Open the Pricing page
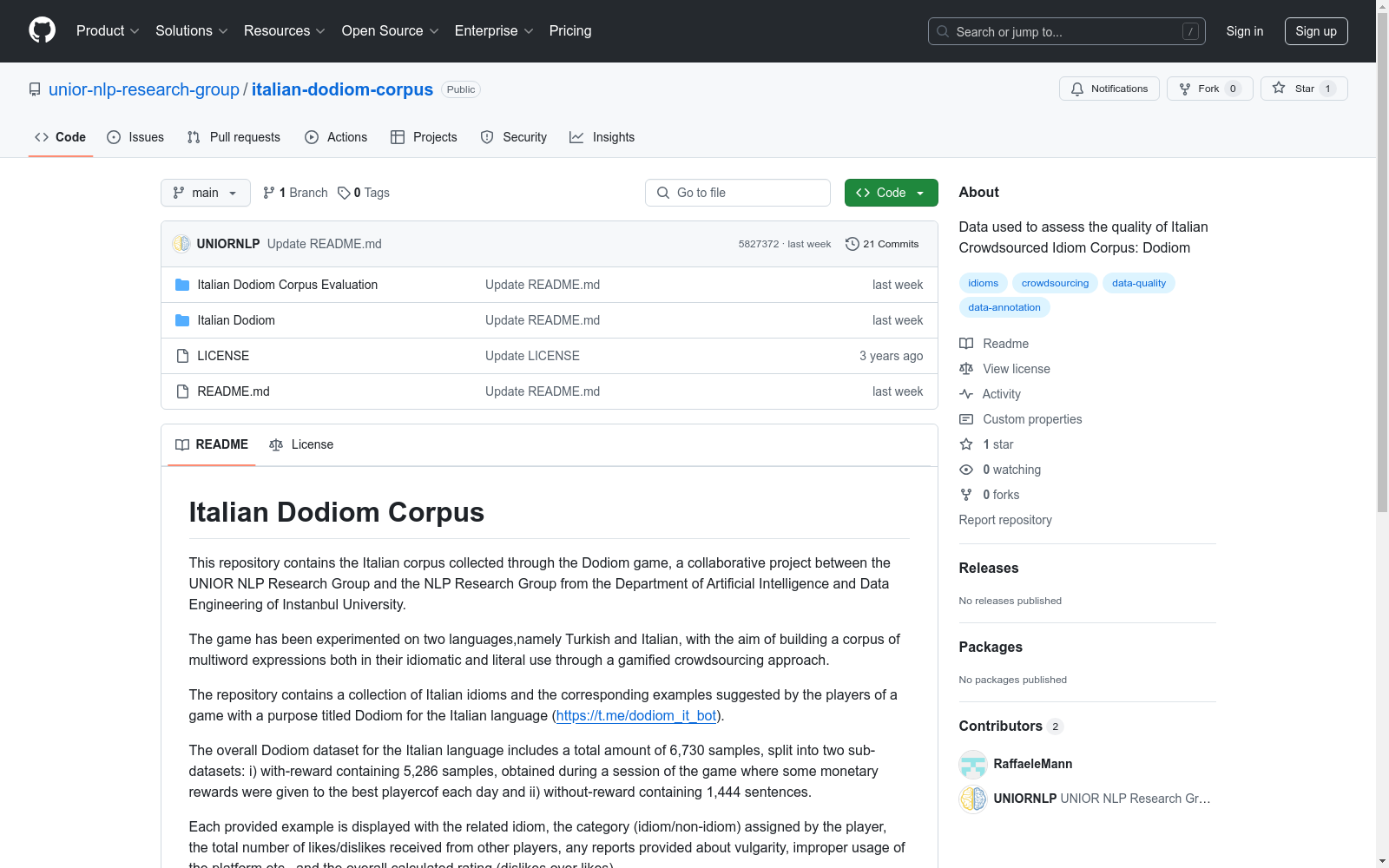1389x868 pixels. point(570,31)
